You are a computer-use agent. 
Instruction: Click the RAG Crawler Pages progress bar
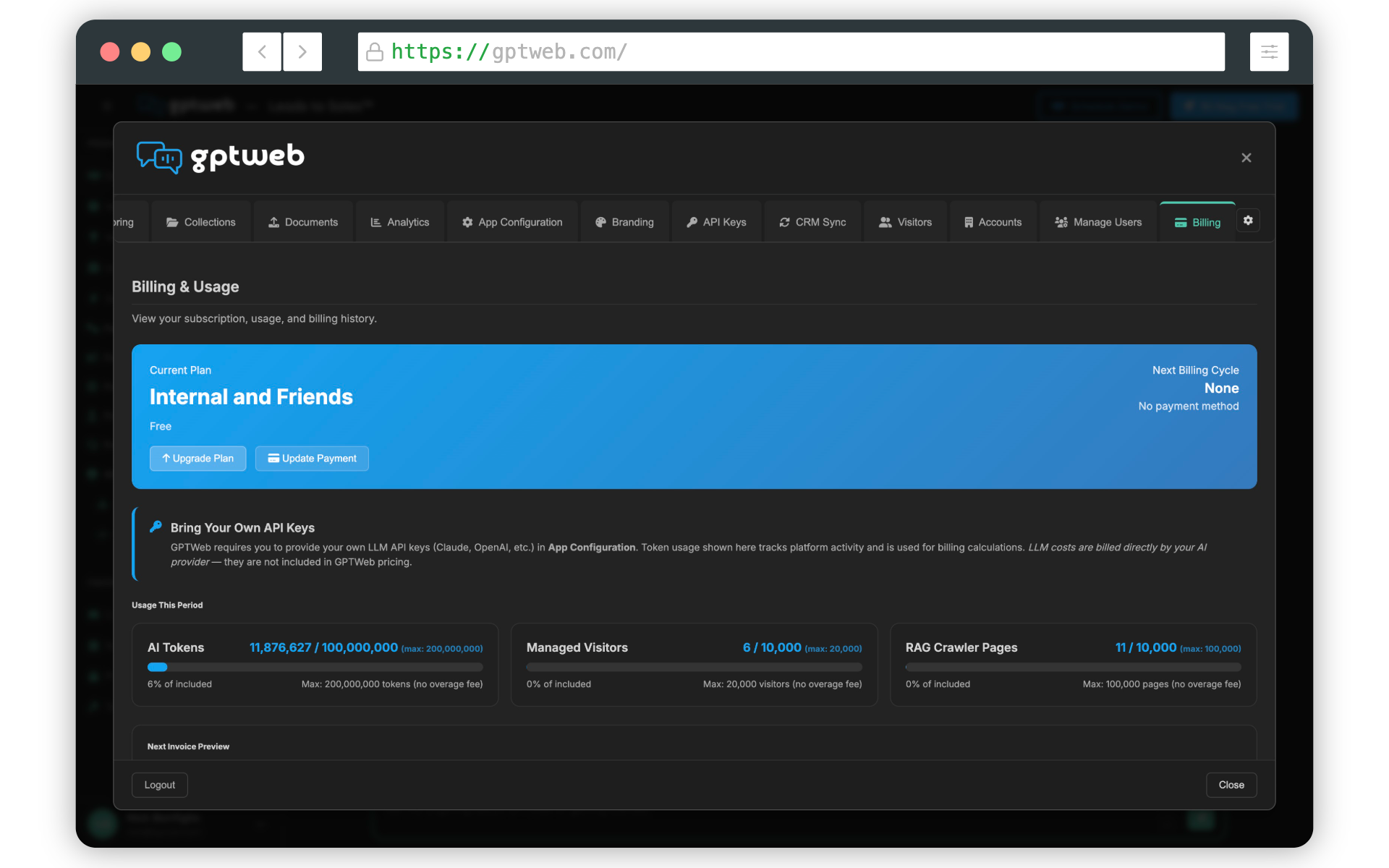1074,667
